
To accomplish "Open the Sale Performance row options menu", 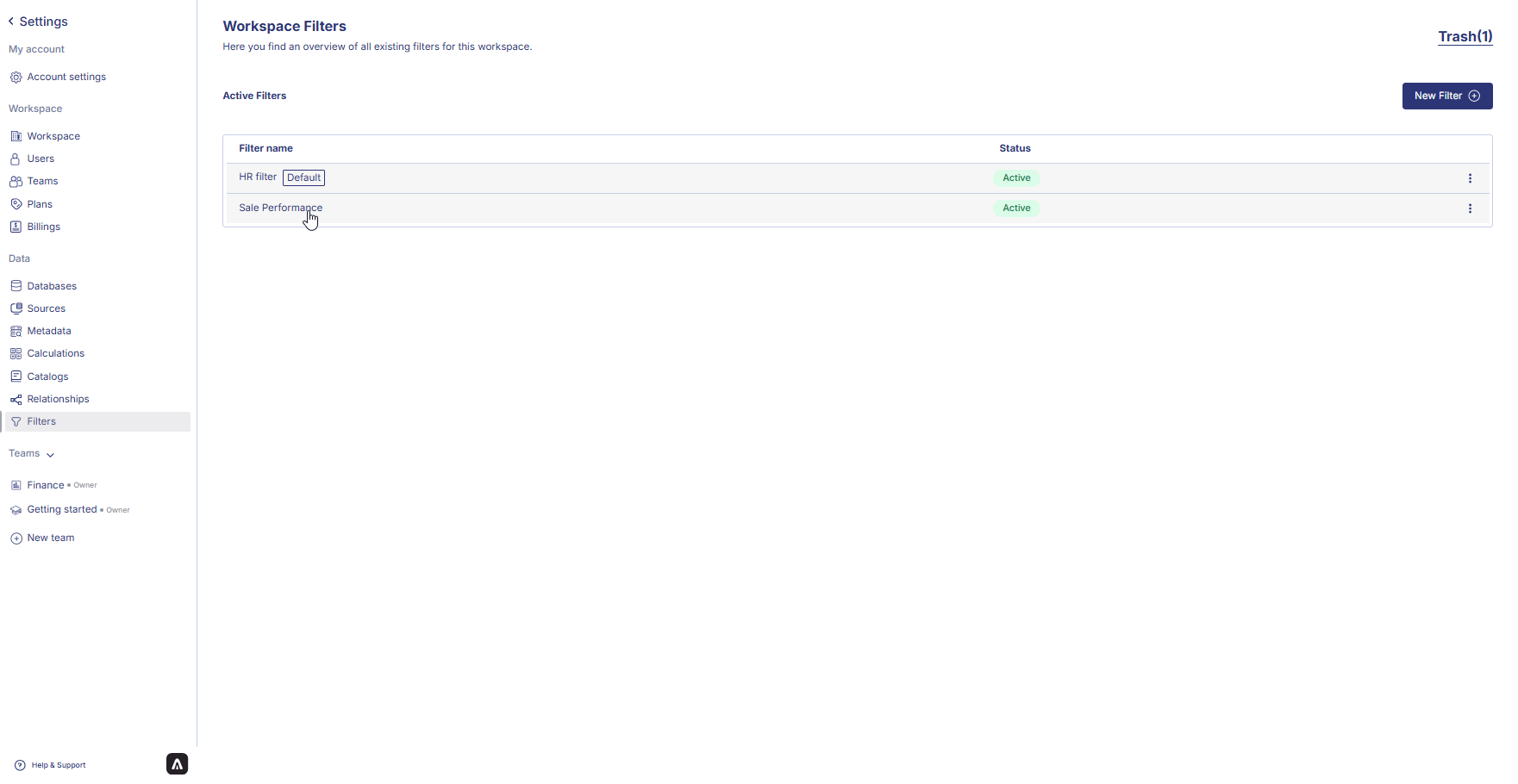I will pos(1470,208).
